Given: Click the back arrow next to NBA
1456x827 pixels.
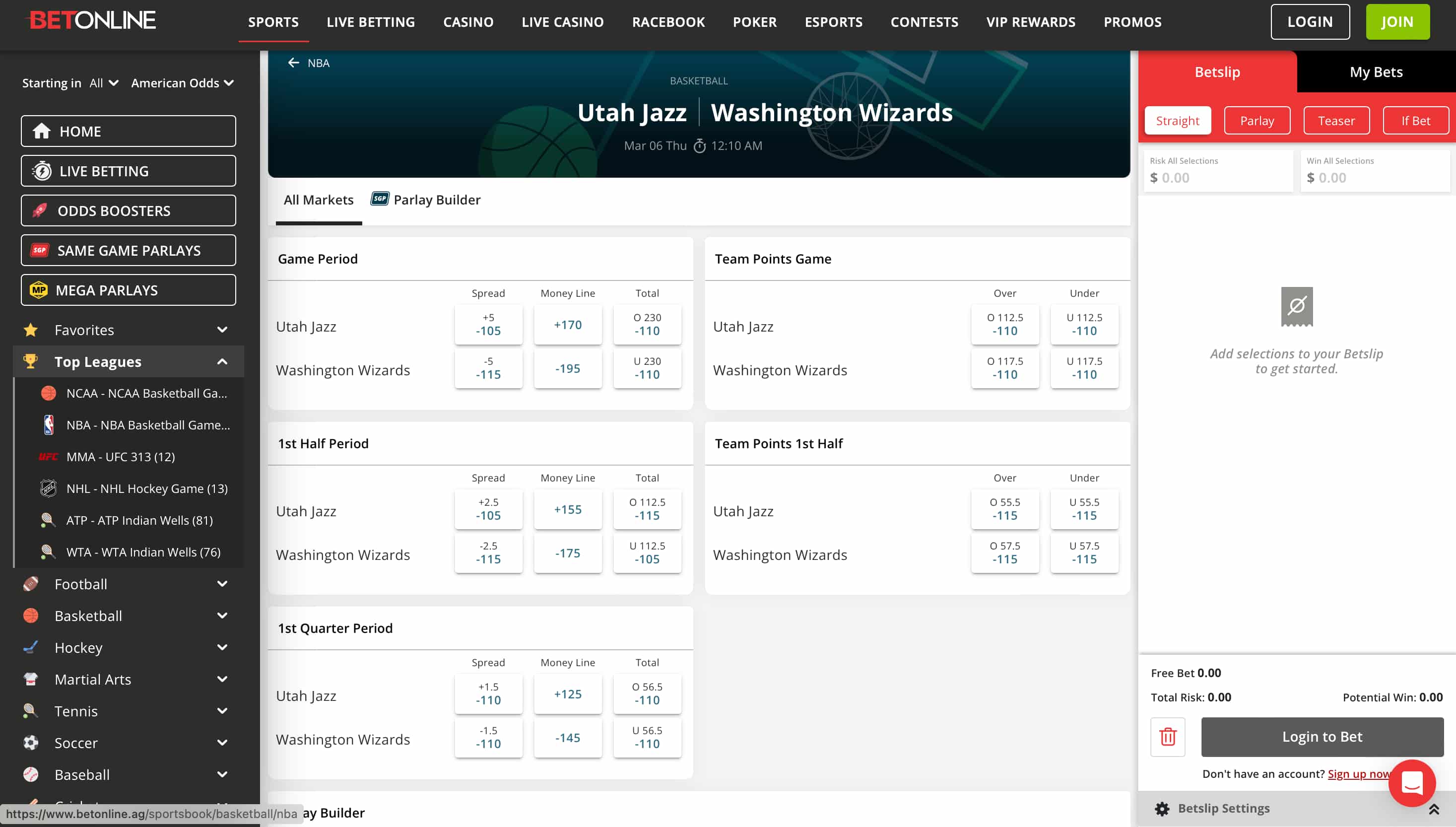Looking at the screenshot, I should [x=293, y=63].
